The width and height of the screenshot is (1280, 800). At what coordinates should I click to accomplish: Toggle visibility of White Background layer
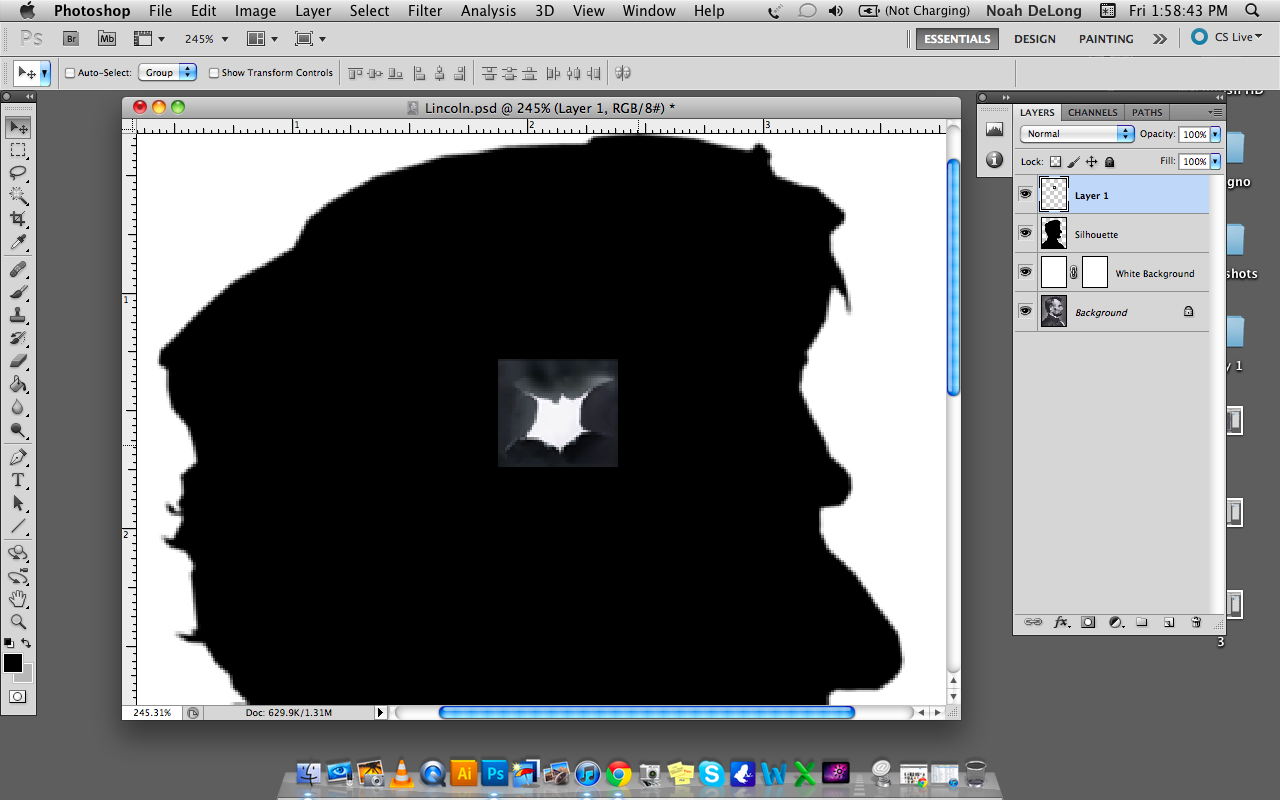pyautogui.click(x=1025, y=272)
